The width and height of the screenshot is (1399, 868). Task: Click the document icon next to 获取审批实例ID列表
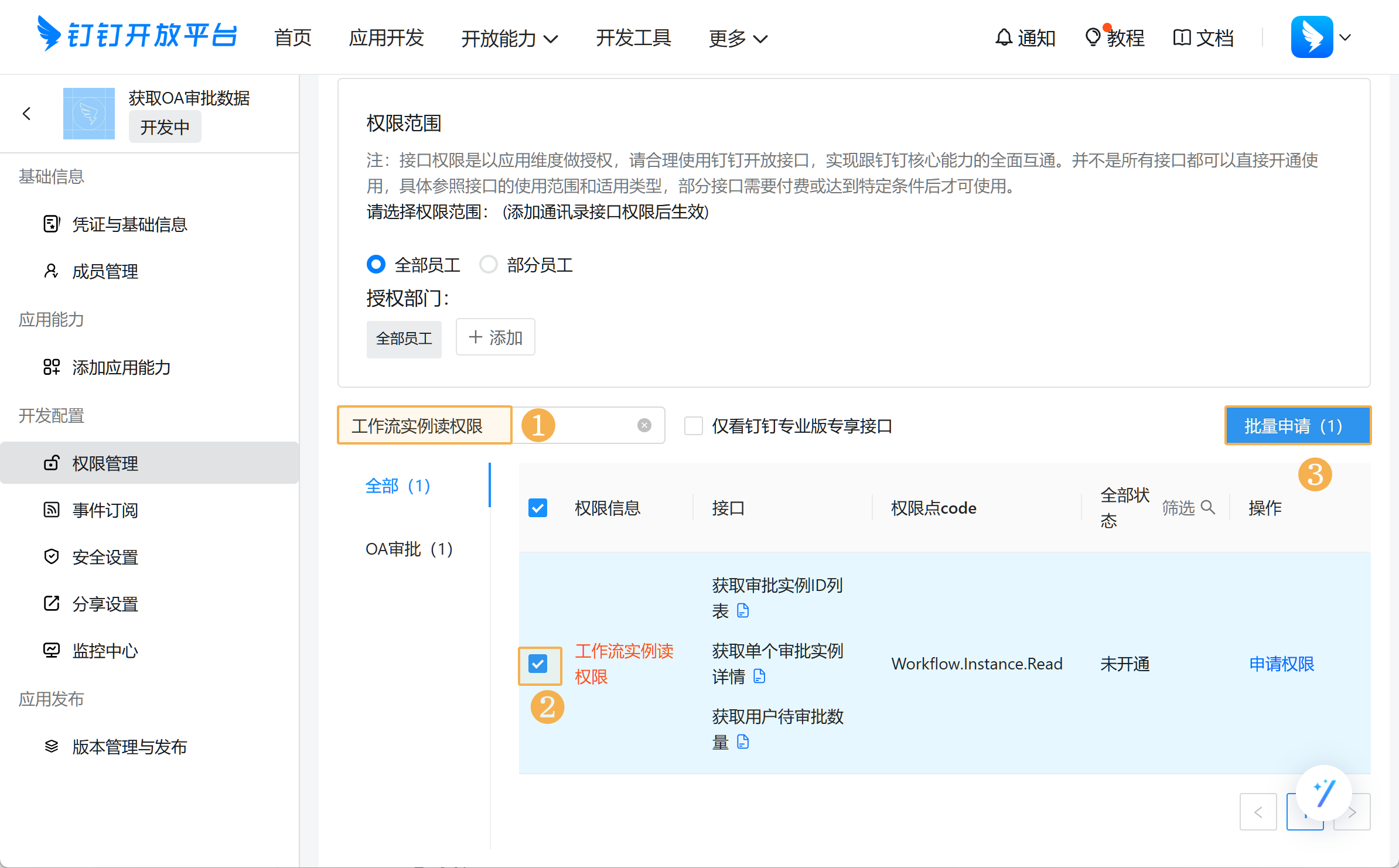743,610
